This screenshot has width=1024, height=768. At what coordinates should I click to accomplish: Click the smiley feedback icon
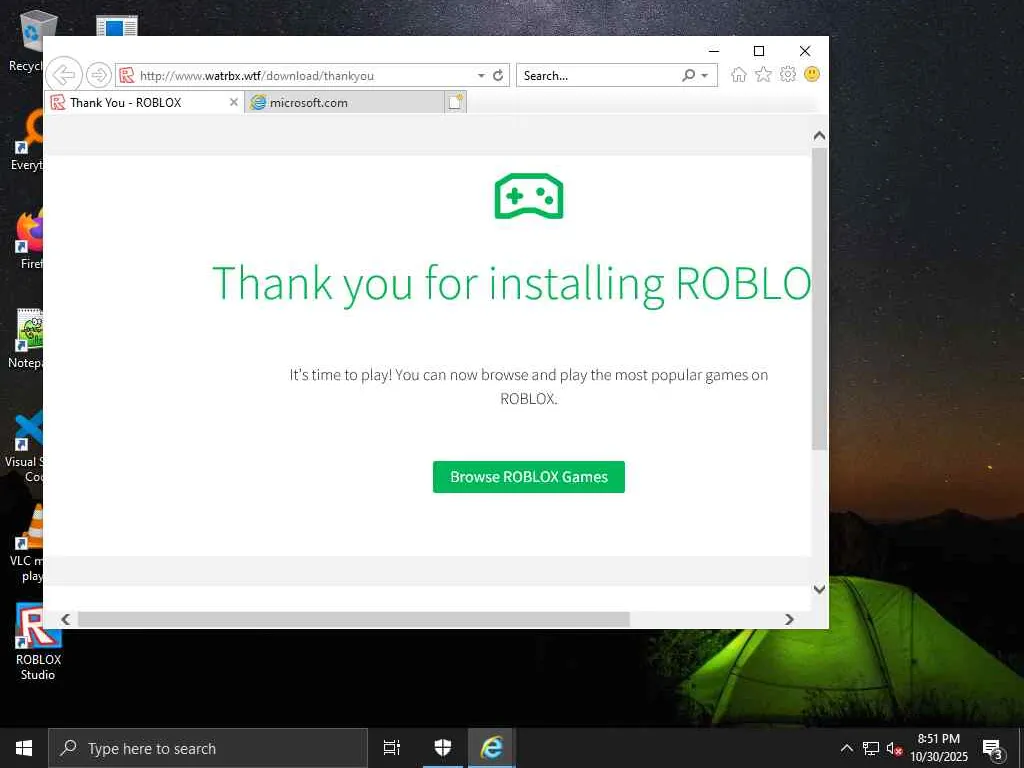coord(812,74)
